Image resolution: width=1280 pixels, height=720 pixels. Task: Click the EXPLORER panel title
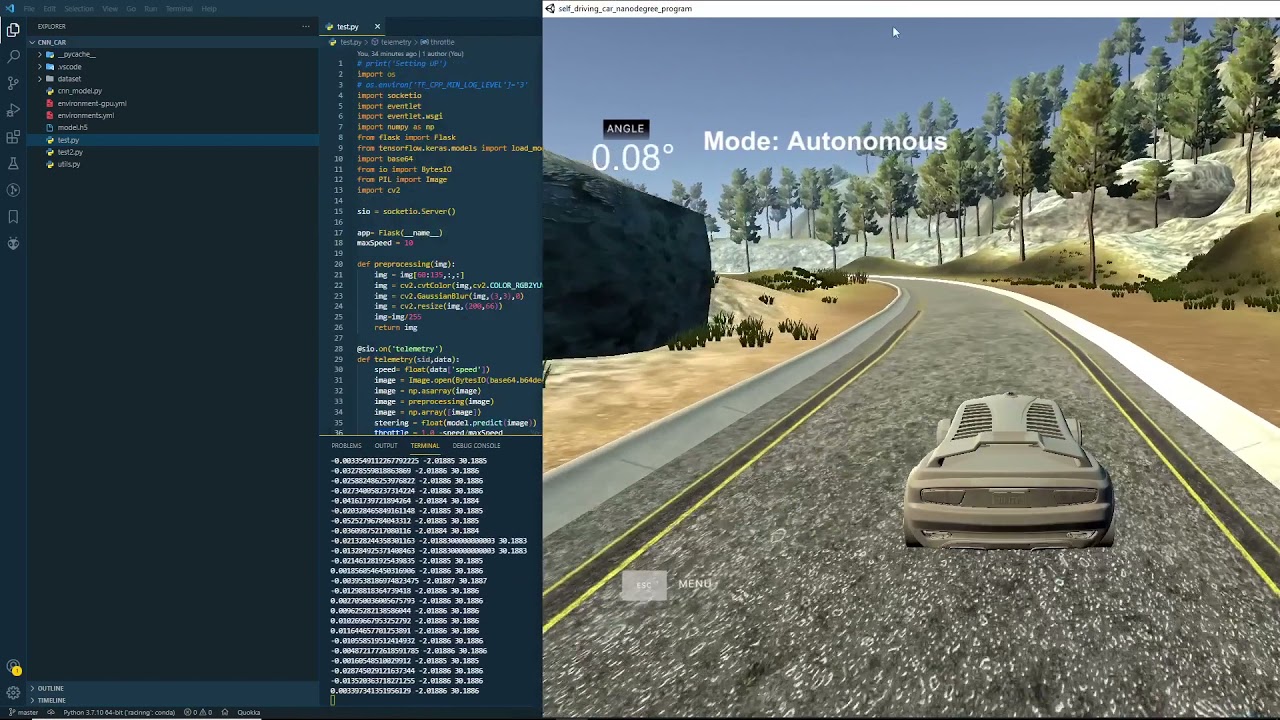point(52,26)
